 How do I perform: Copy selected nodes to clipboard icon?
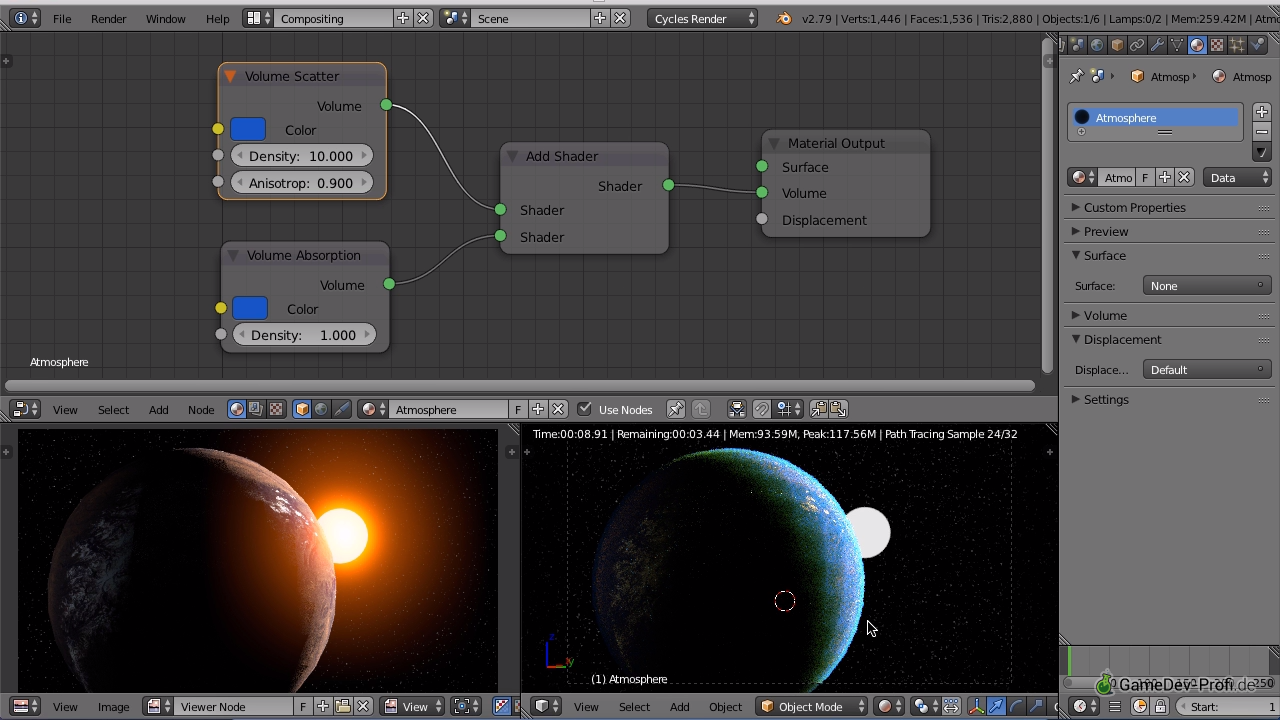click(x=818, y=409)
